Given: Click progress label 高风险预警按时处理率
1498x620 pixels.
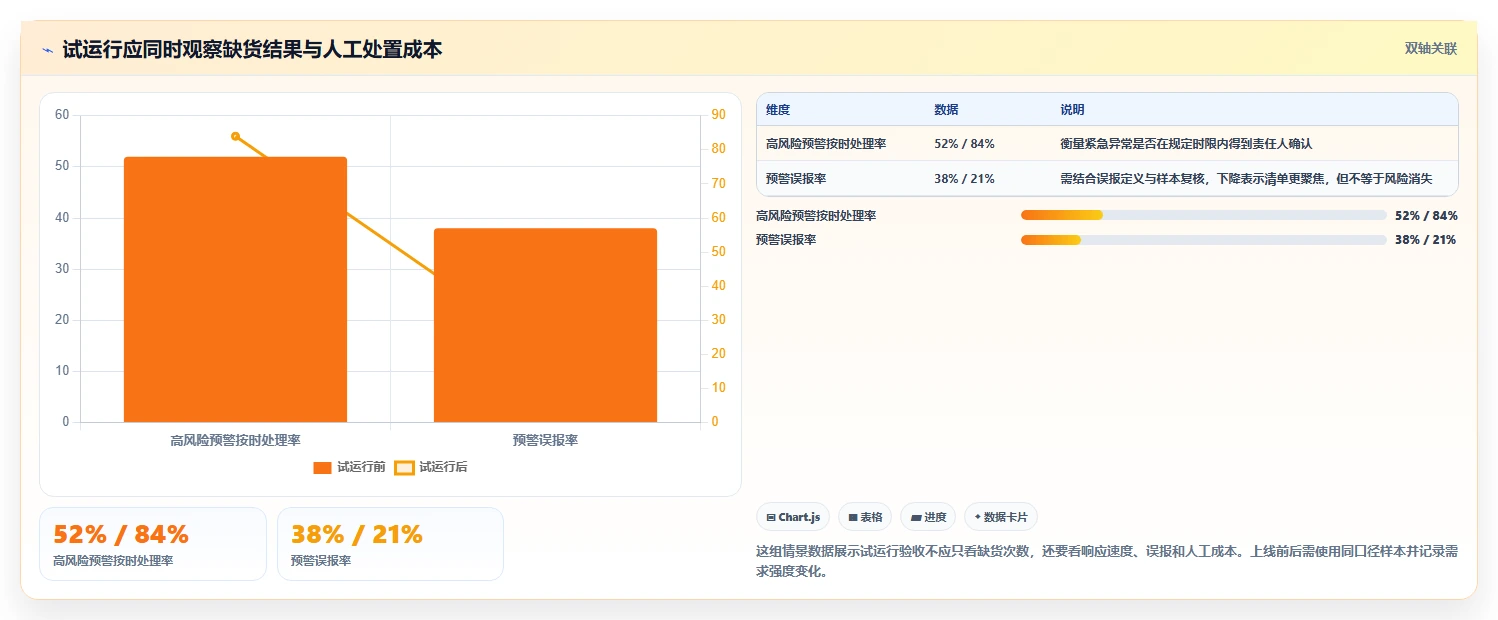Looking at the screenshot, I should pyautogui.click(x=816, y=215).
